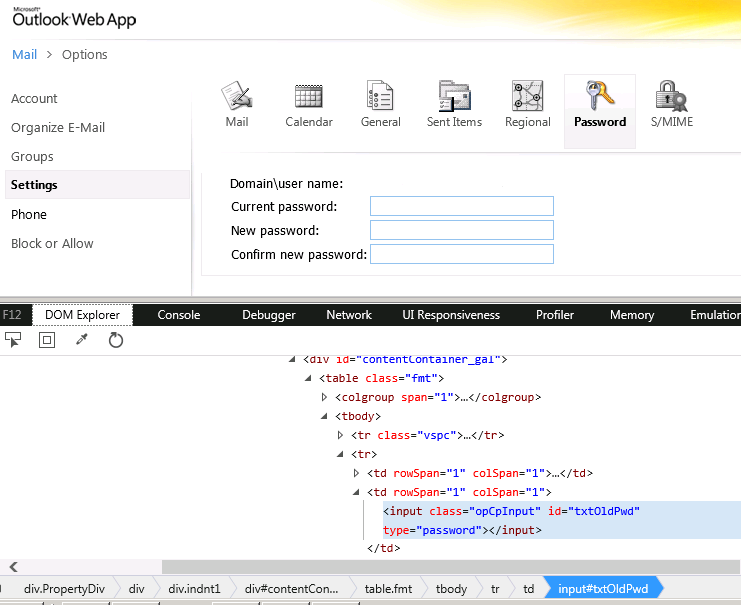This screenshot has height=605, width=741.
Task: Switch to the Console tab
Action: [179, 315]
